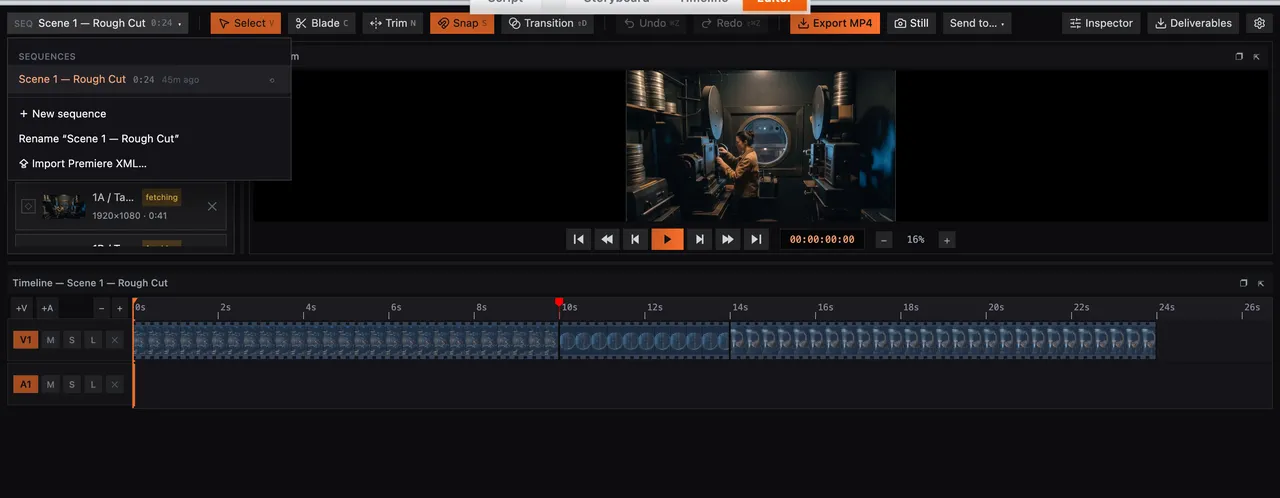Image resolution: width=1280 pixels, height=498 pixels.
Task: Open the Transition tool
Action: coord(547,23)
